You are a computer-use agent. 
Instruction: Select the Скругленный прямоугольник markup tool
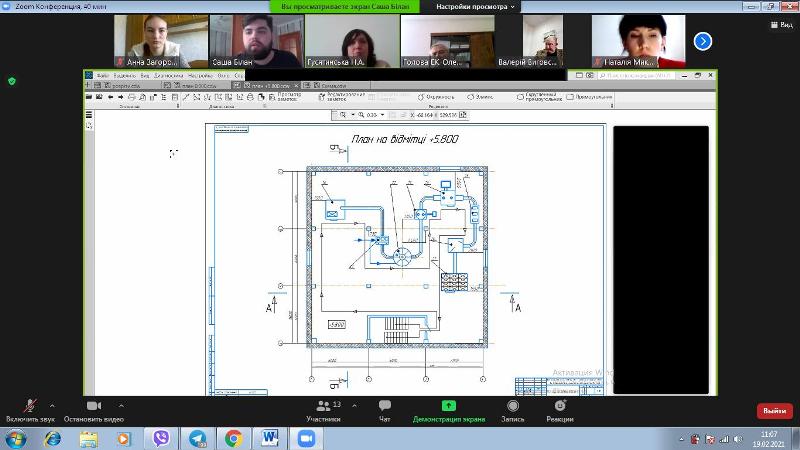pos(539,97)
